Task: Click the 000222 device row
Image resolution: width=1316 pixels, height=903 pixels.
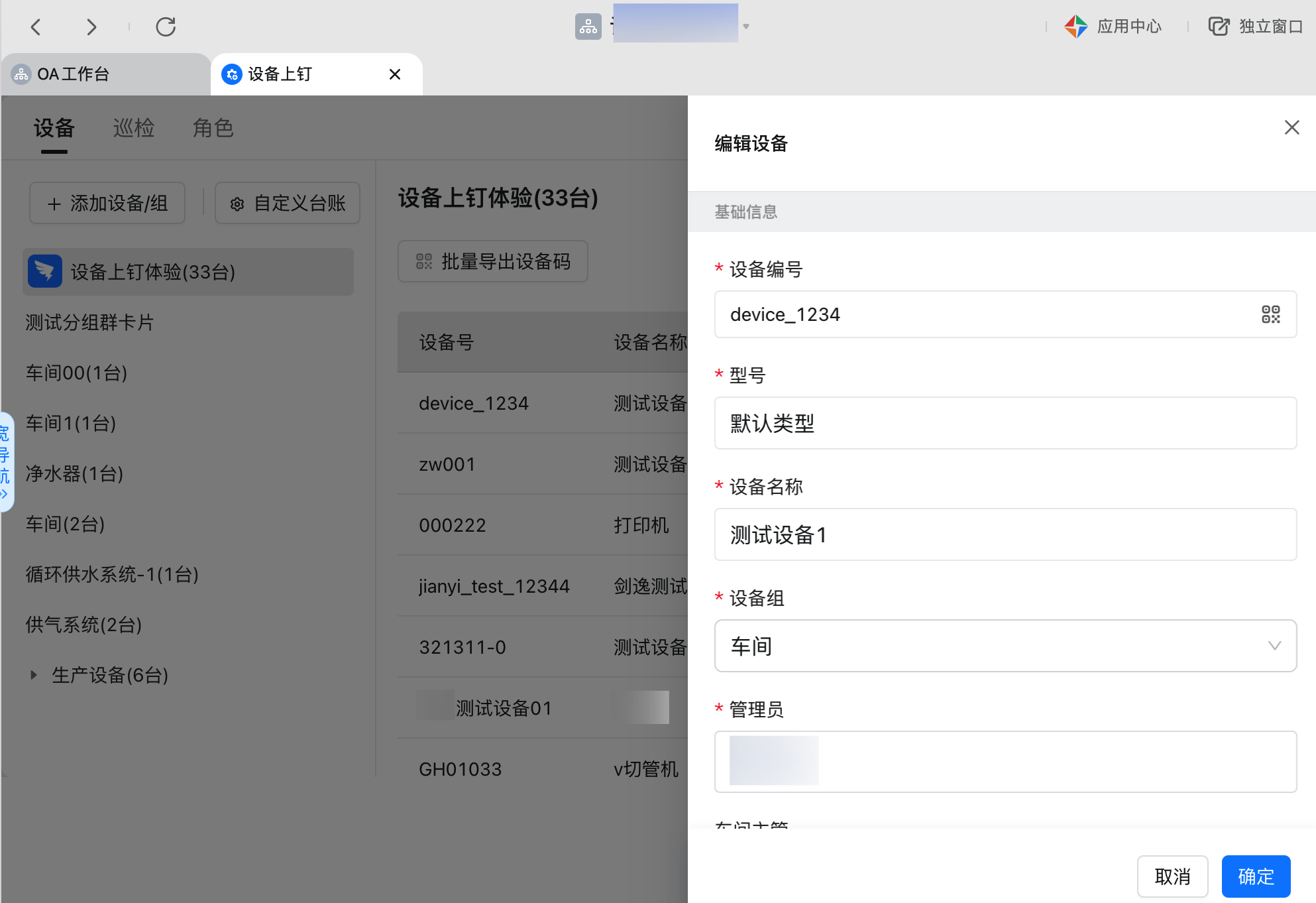Action: point(543,525)
